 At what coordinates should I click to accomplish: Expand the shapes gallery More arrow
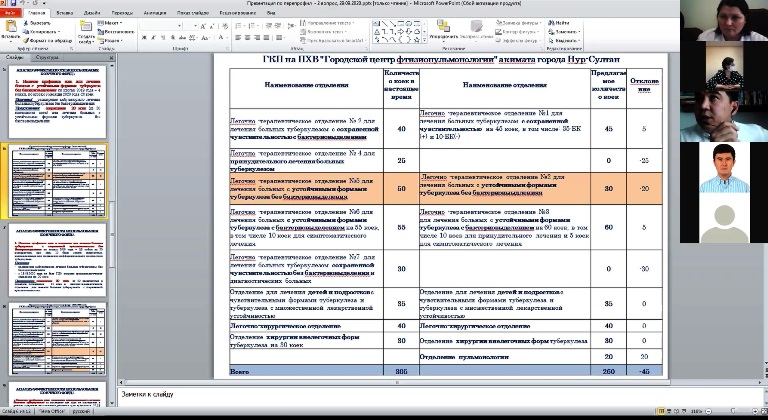click(425, 40)
